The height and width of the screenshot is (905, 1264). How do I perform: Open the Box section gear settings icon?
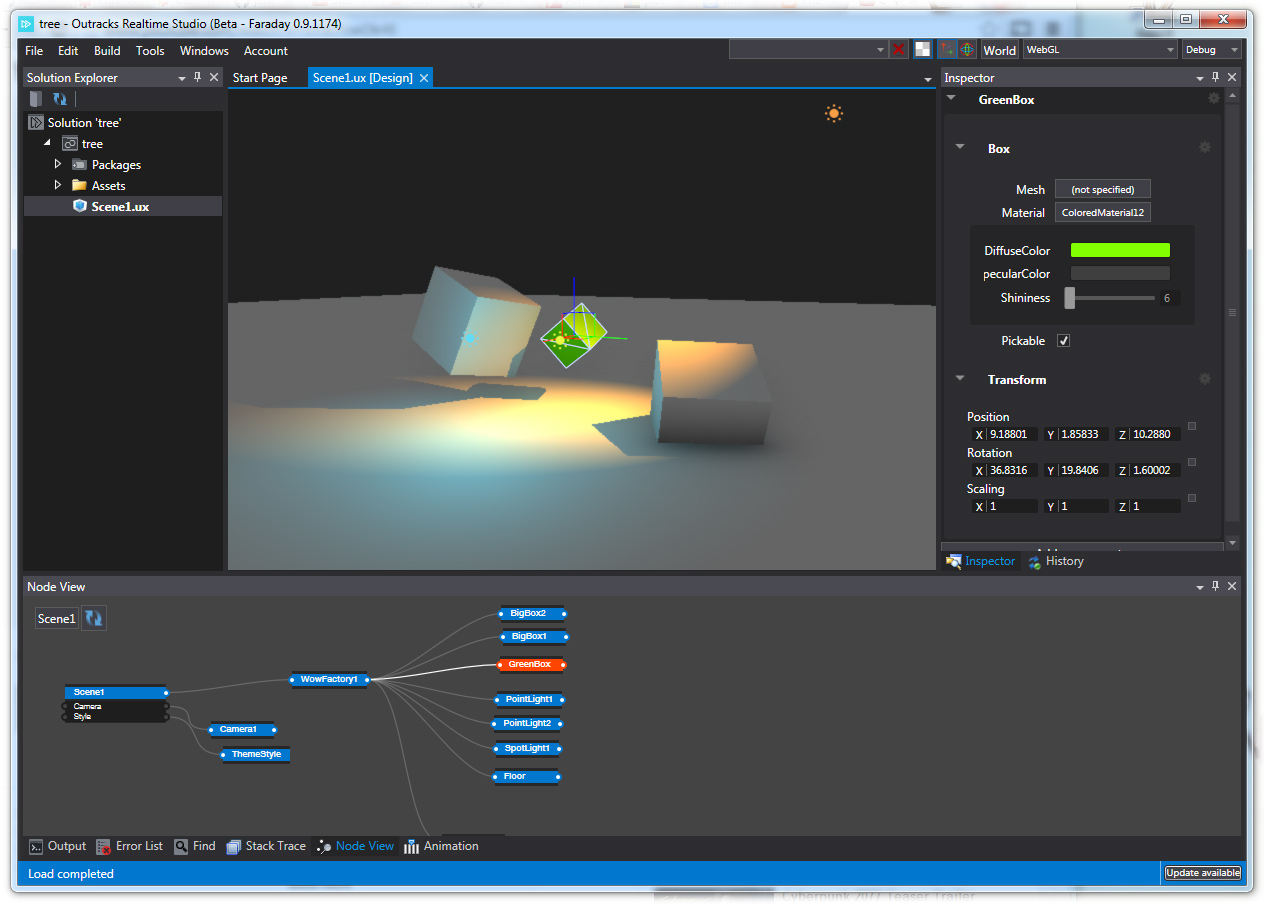pos(1205,148)
